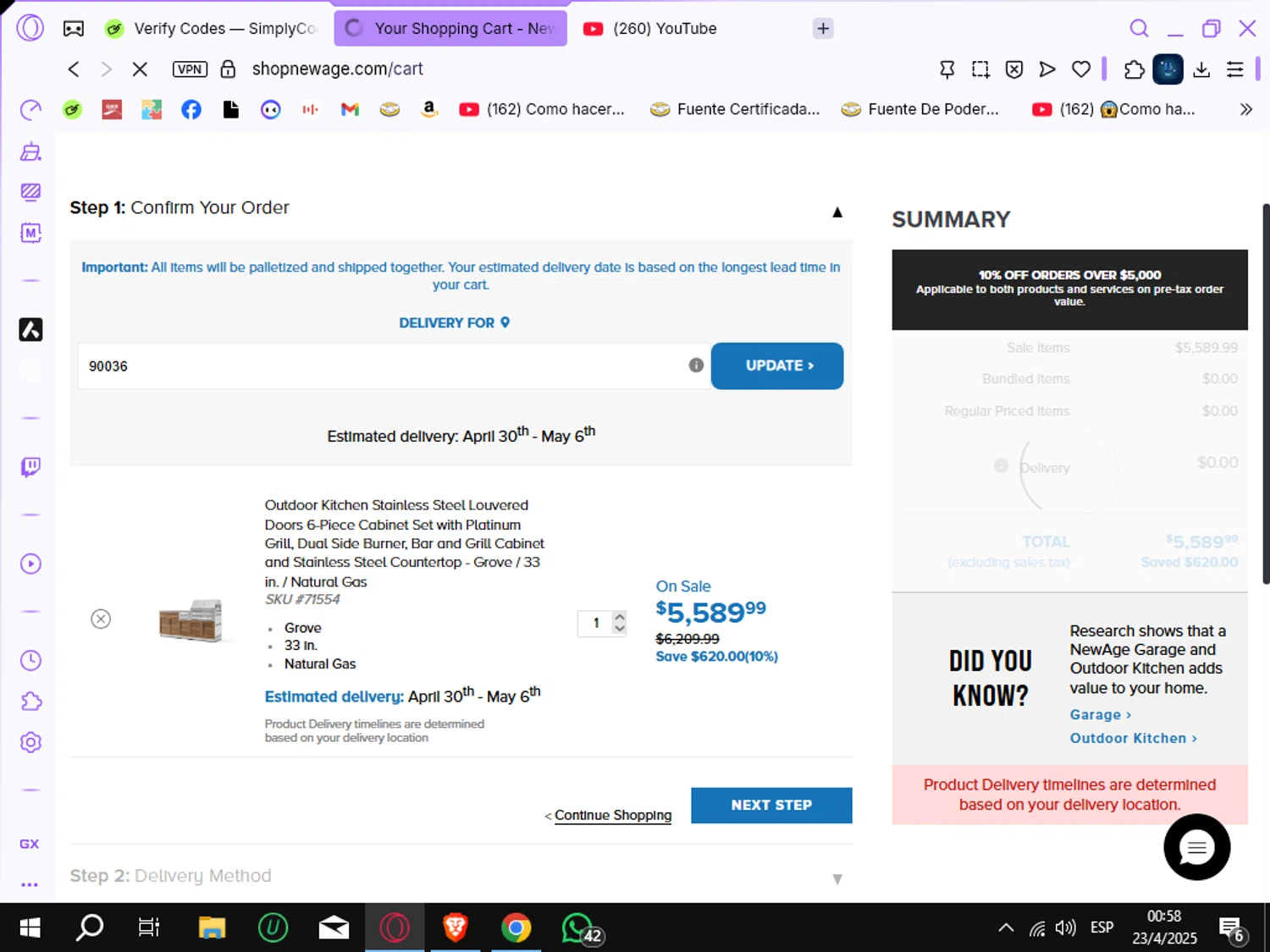Click the UPDATE zip code button
This screenshot has height=952, width=1270.
pos(777,366)
